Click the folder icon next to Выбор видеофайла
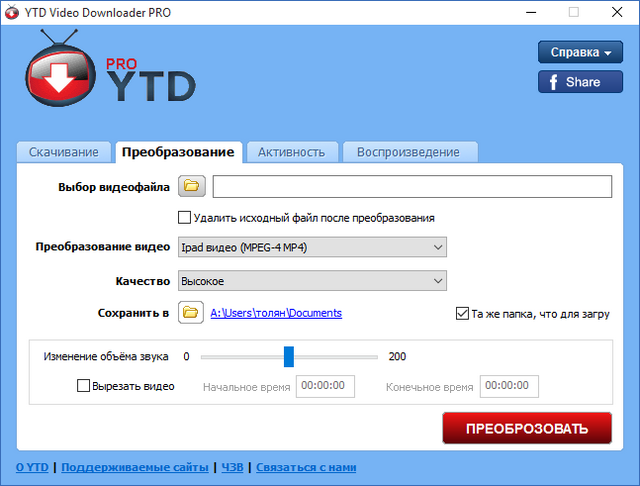The width and height of the screenshot is (640, 486). 190,187
